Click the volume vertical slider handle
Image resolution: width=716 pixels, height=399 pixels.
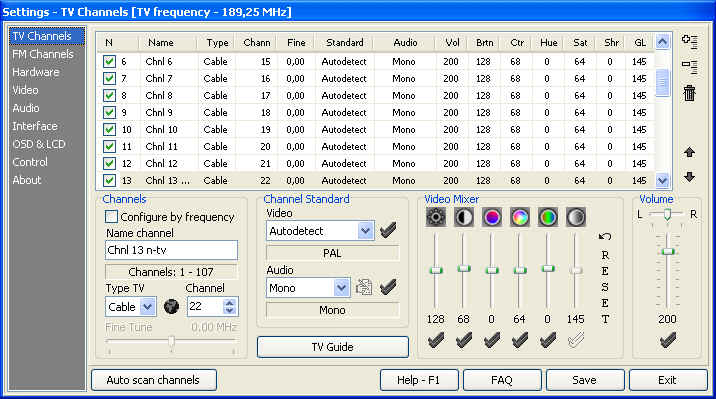point(668,252)
